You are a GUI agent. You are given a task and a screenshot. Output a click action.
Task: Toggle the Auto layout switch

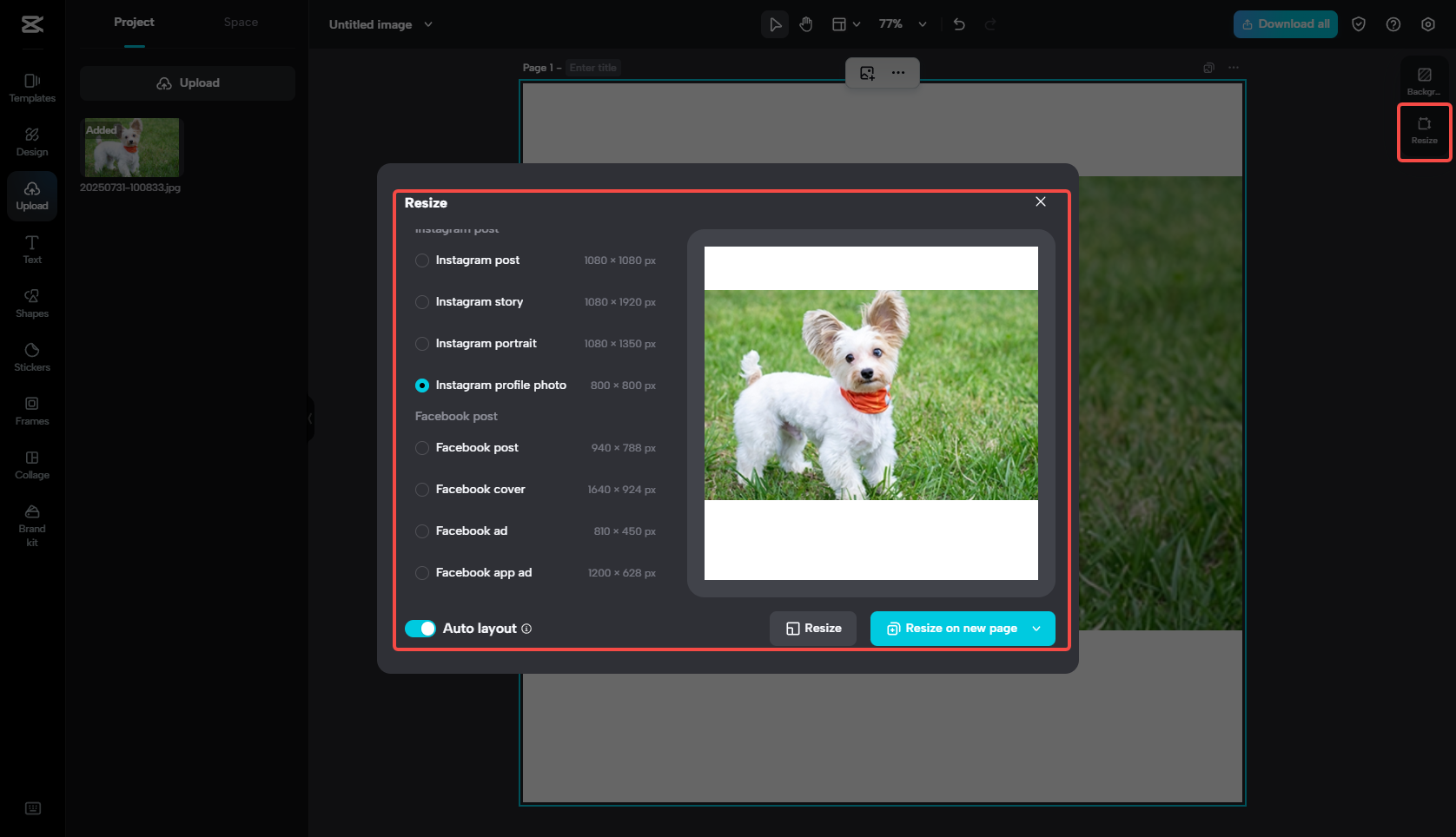click(x=420, y=629)
